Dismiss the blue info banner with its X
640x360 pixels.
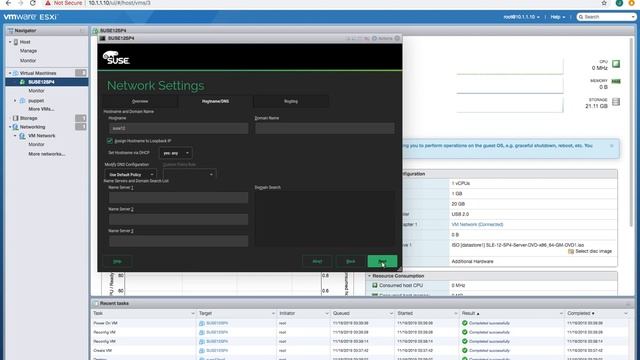tap(611, 146)
